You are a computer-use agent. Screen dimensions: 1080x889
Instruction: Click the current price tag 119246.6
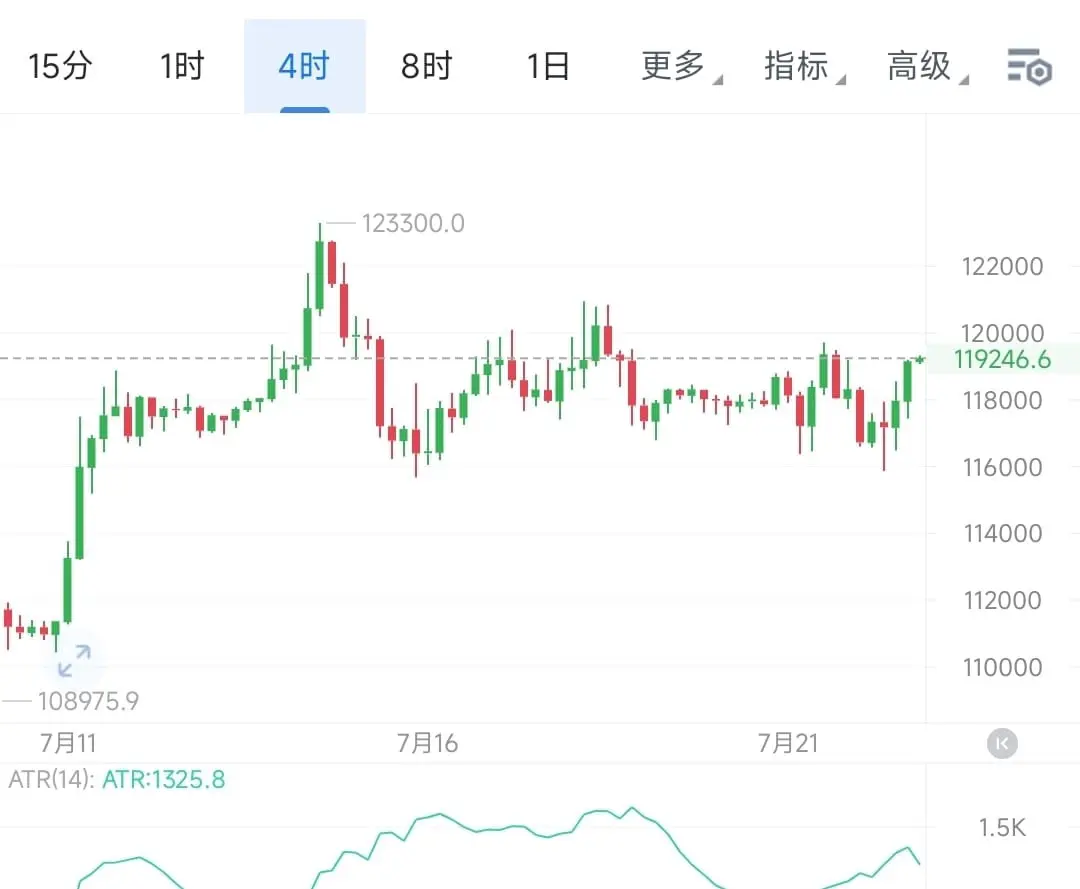1002,359
